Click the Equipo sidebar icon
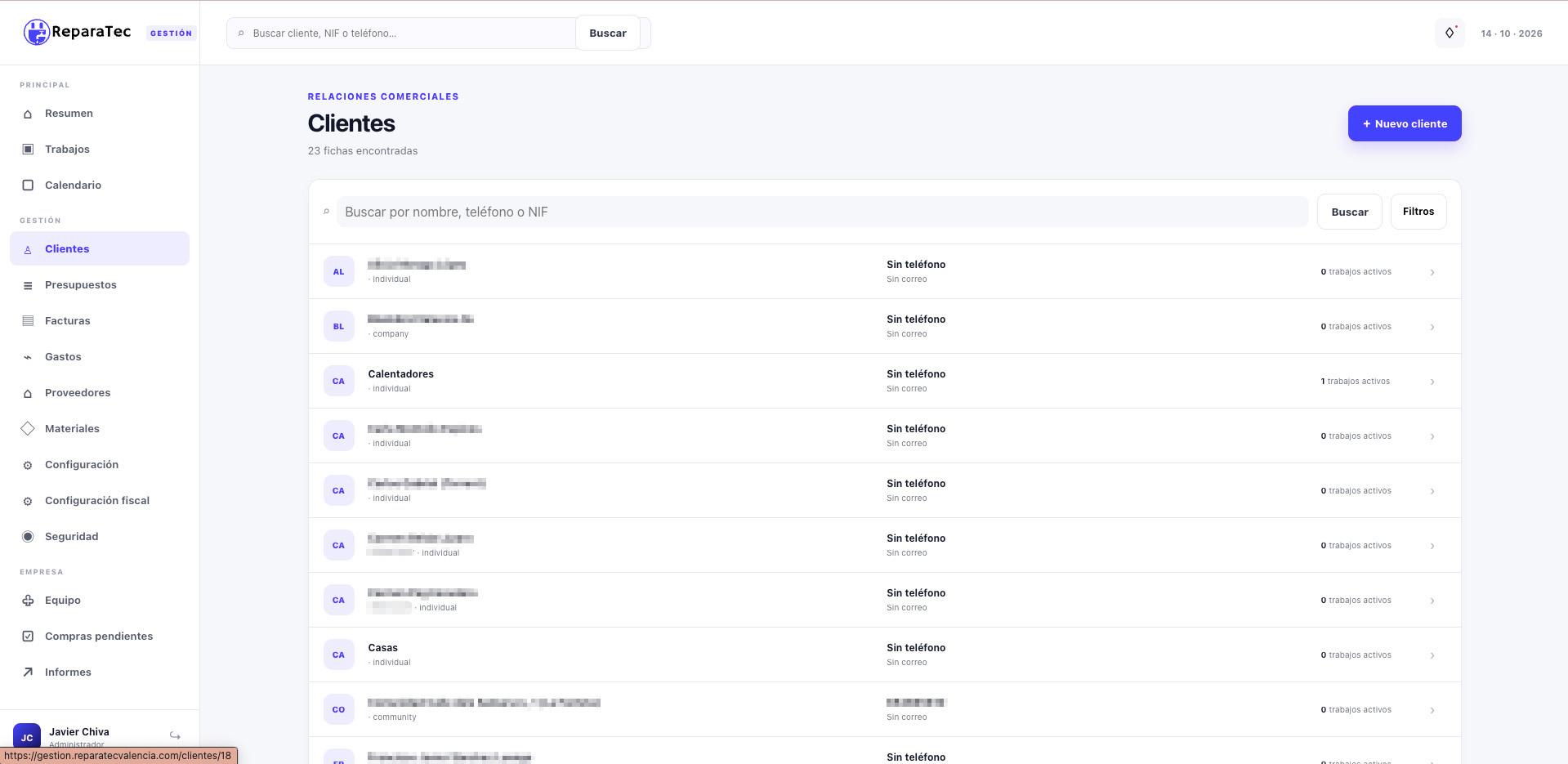Viewport: 1568px width, 764px height. [28, 601]
